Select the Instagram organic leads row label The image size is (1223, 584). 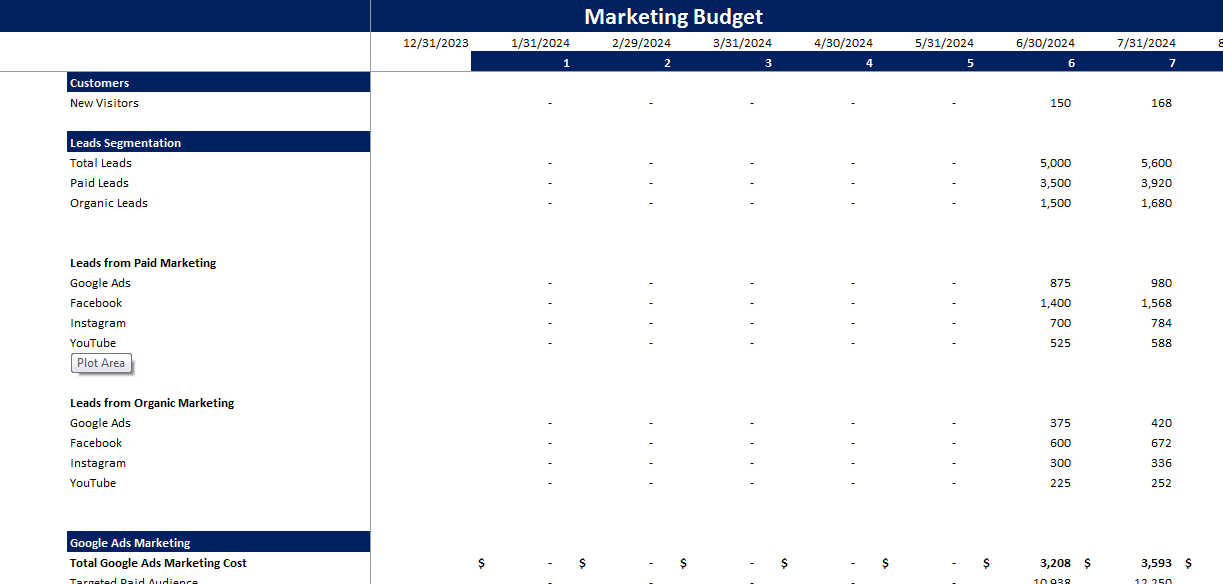coord(98,462)
